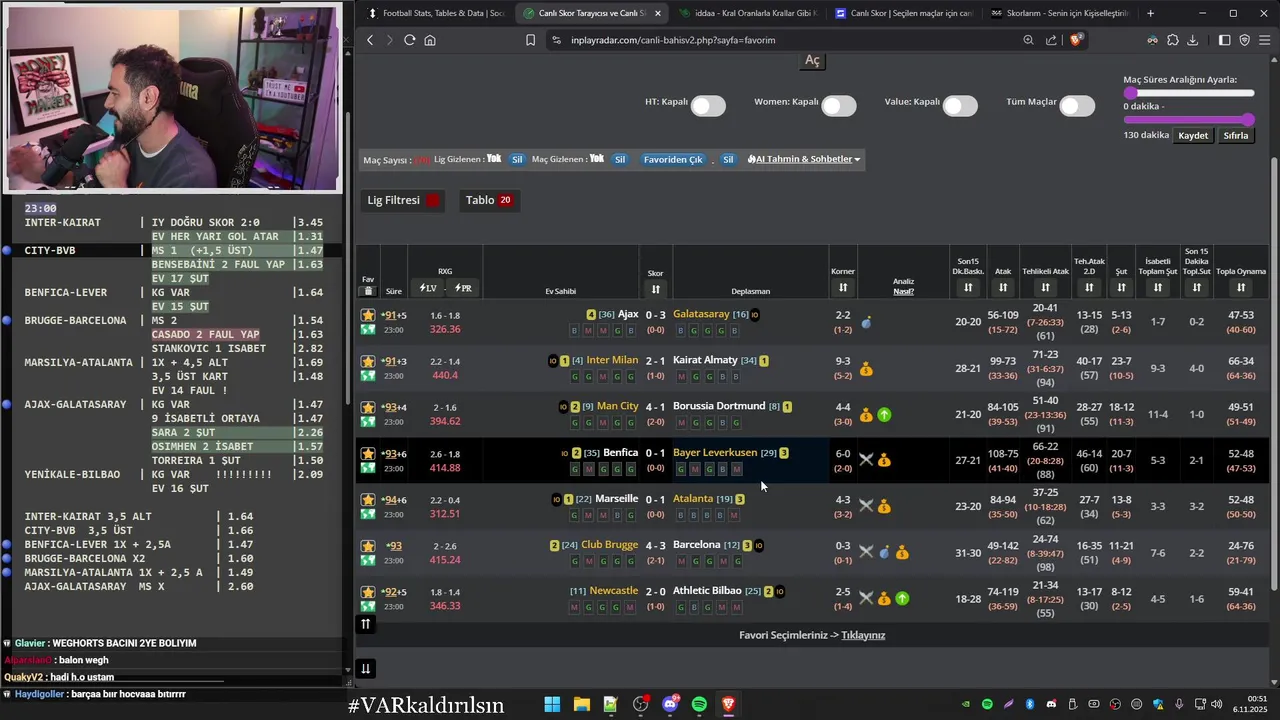This screenshot has width=1280, height=720.
Task: Bookmark this page icon
Action: 531,40
